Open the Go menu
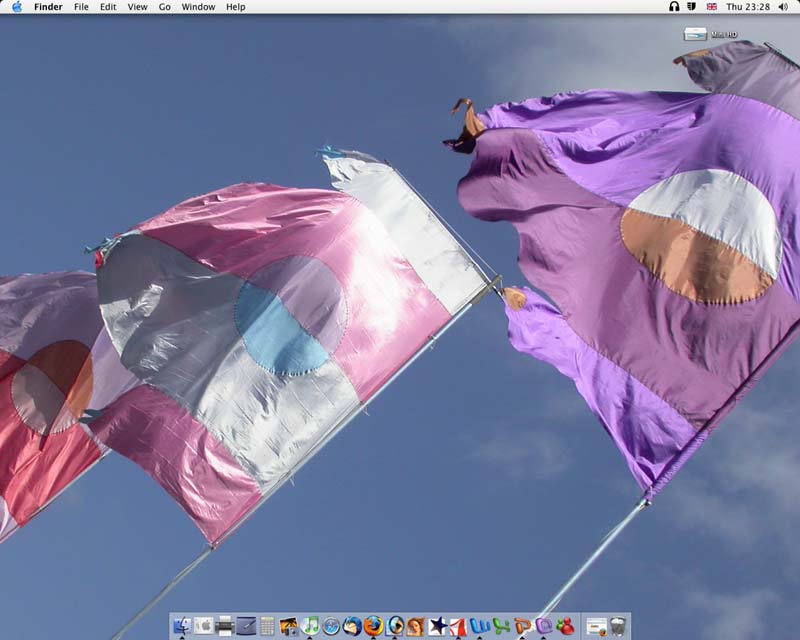 coord(164,7)
